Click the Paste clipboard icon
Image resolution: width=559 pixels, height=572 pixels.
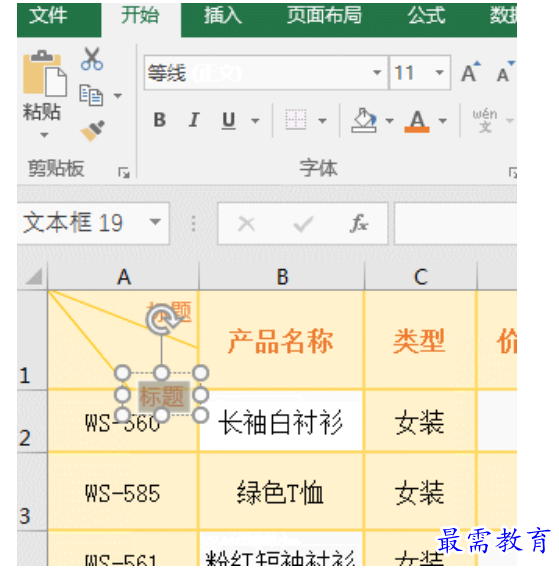[45, 73]
